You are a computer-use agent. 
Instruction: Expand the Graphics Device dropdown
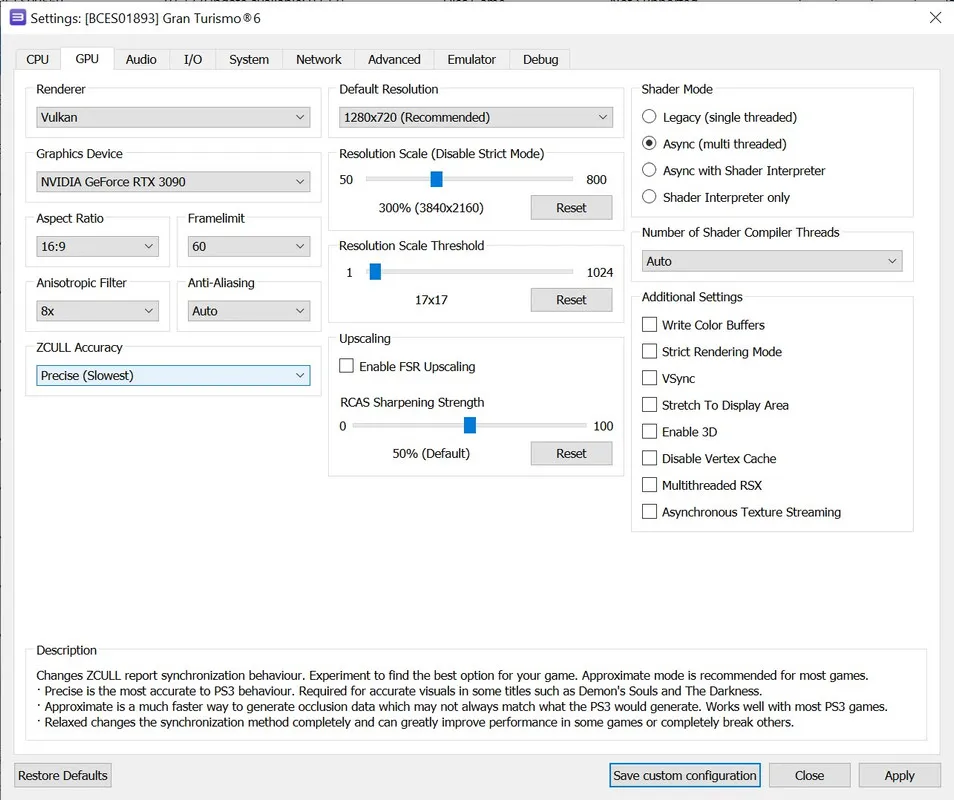(173, 181)
